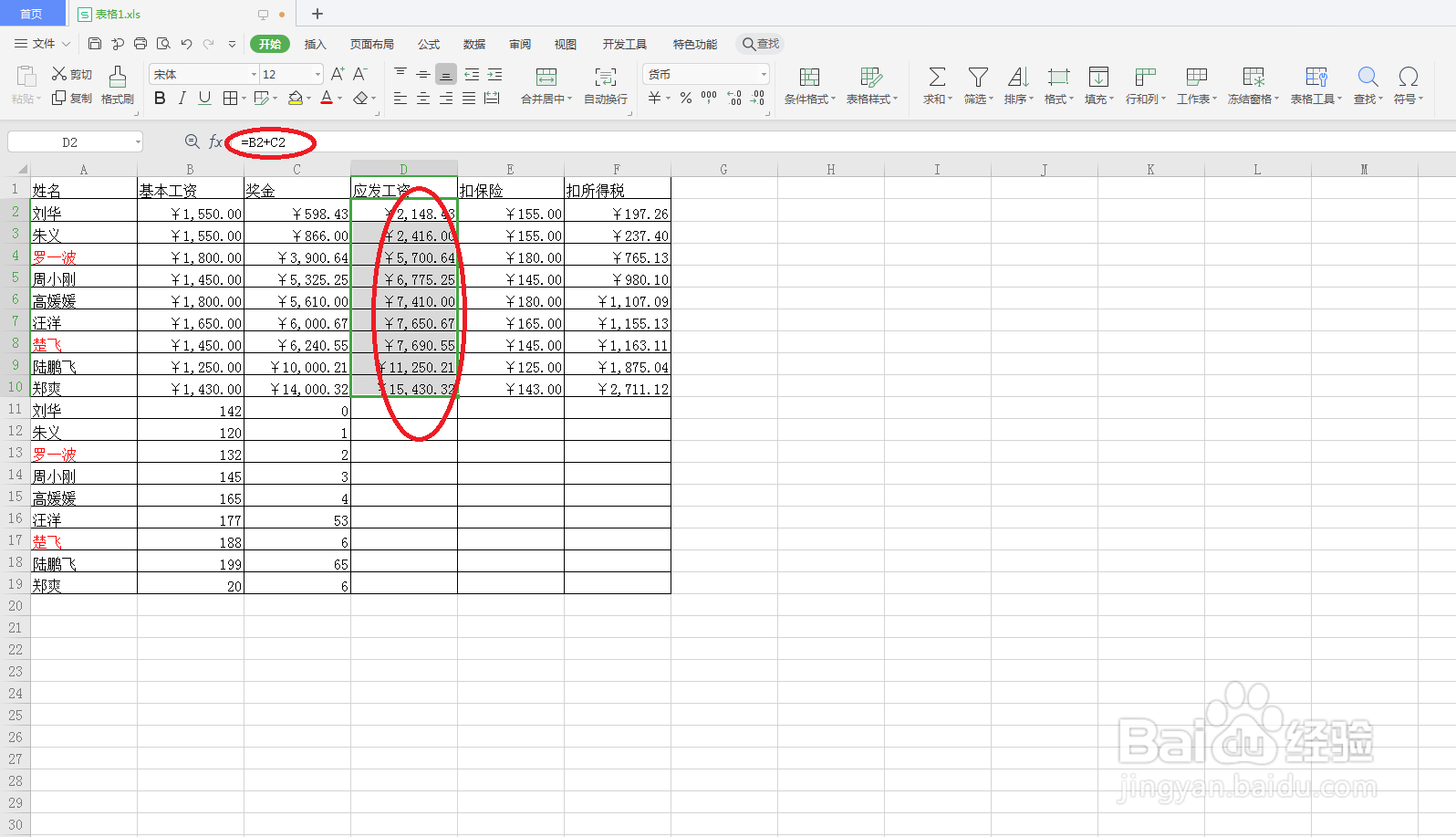Image resolution: width=1456 pixels, height=837 pixels.
Task: Expand the font color dropdown arrow
Action: [x=339, y=99]
